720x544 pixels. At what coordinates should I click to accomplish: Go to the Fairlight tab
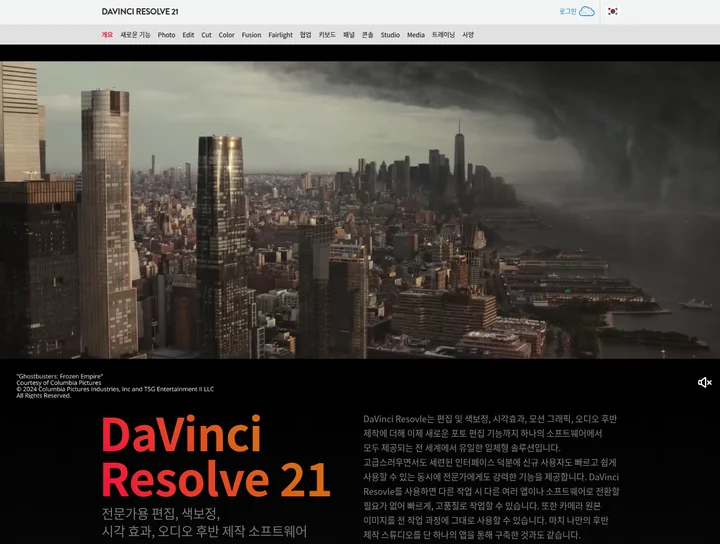280,35
